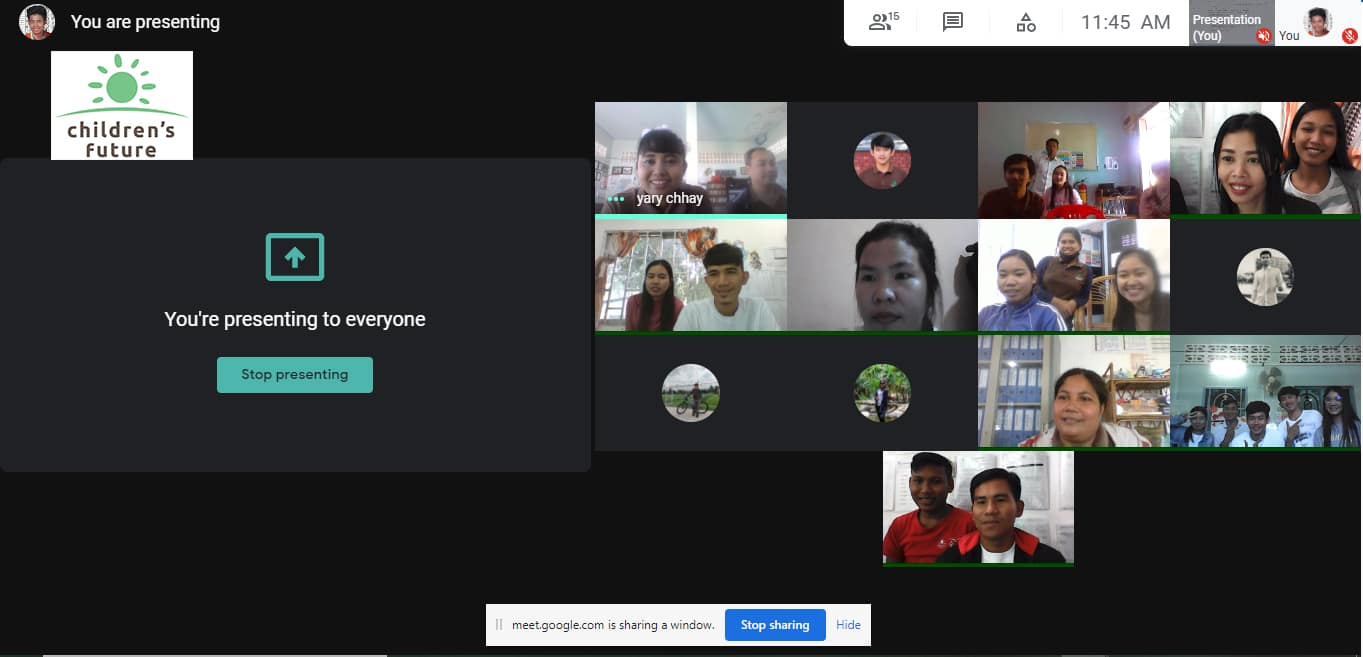Open the chat panel icon
This screenshot has height=657, width=1363.
(953, 22)
